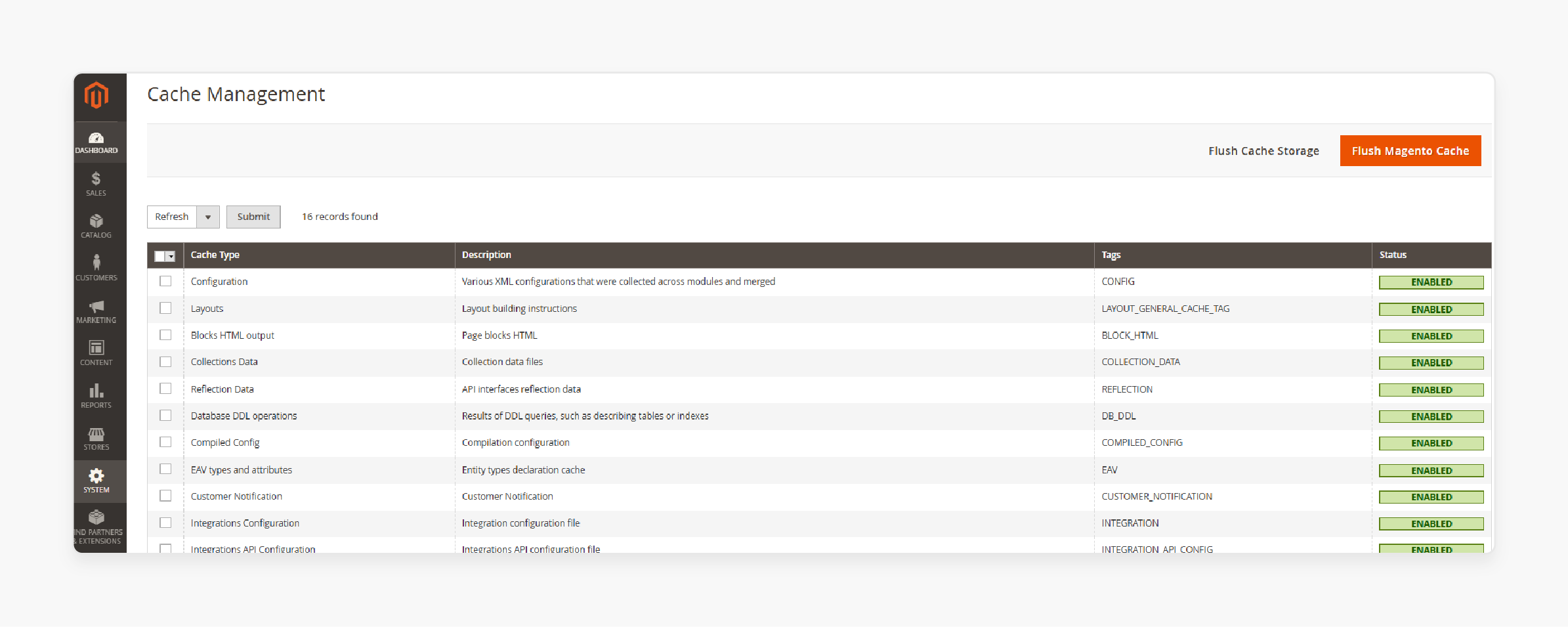1568x627 pixels.
Task: Click 'Entity types declaration cache' description
Action: 523,470
